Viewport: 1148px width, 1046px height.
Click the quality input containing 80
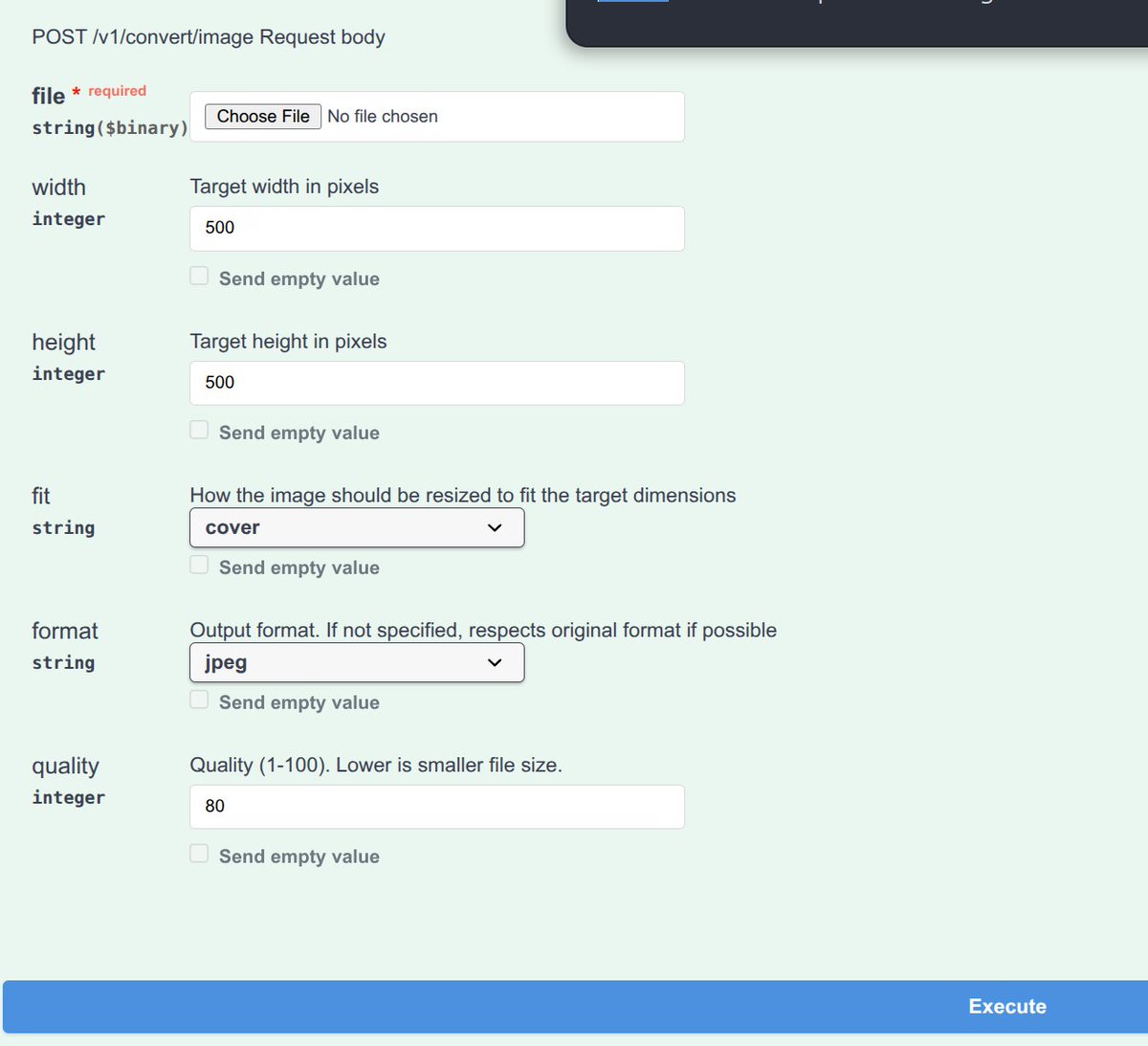[436, 806]
